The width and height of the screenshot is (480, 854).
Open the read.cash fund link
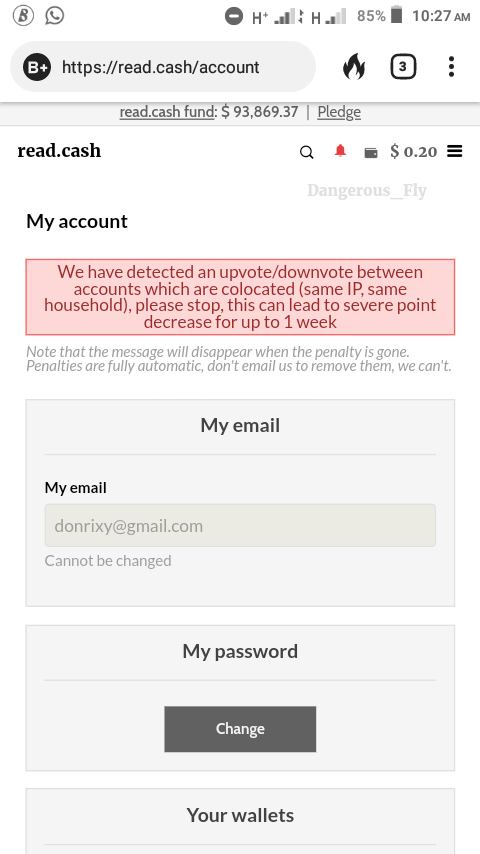[167, 112]
